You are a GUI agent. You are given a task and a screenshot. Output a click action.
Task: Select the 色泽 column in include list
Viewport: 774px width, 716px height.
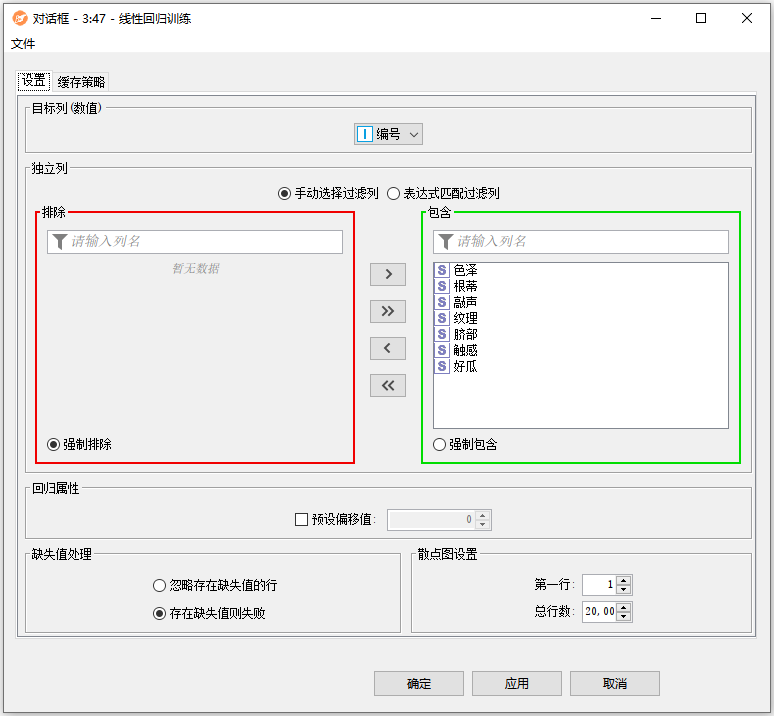[x=581, y=270]
